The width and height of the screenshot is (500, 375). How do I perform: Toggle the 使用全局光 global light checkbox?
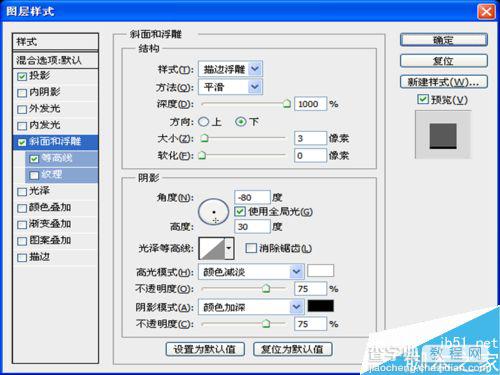pos(240,212)
